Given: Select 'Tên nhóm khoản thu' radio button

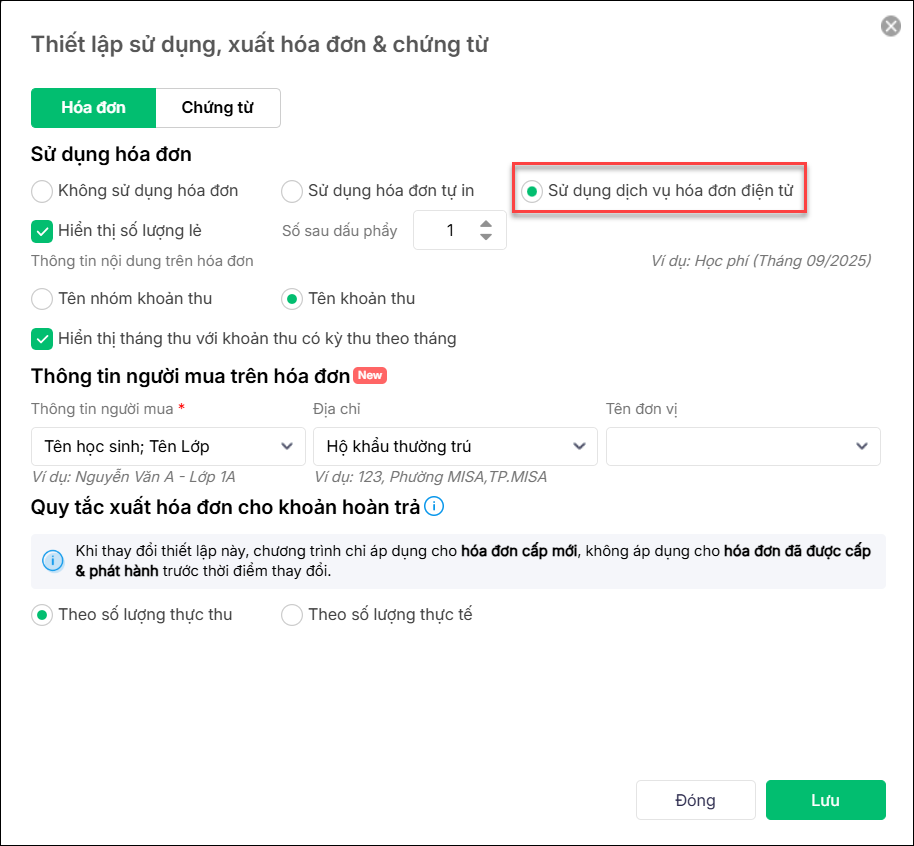Looking at the screenshot, I should pos(42,298).
